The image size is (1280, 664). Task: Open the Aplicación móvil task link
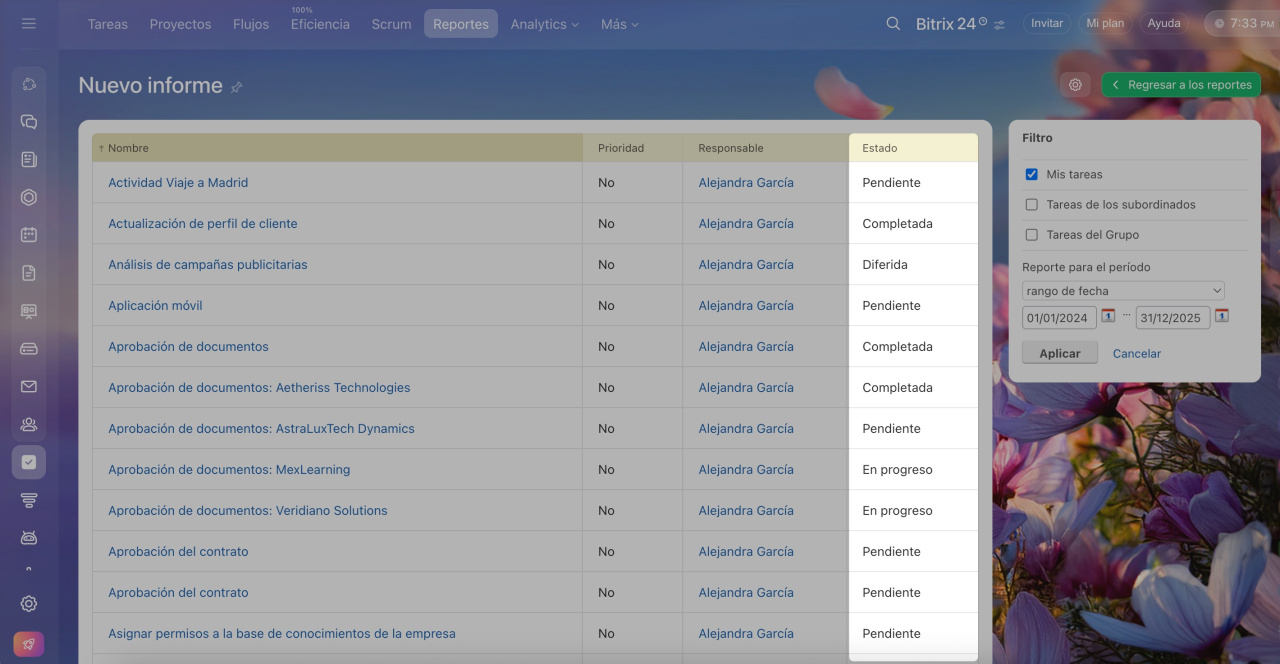(155, 306)
